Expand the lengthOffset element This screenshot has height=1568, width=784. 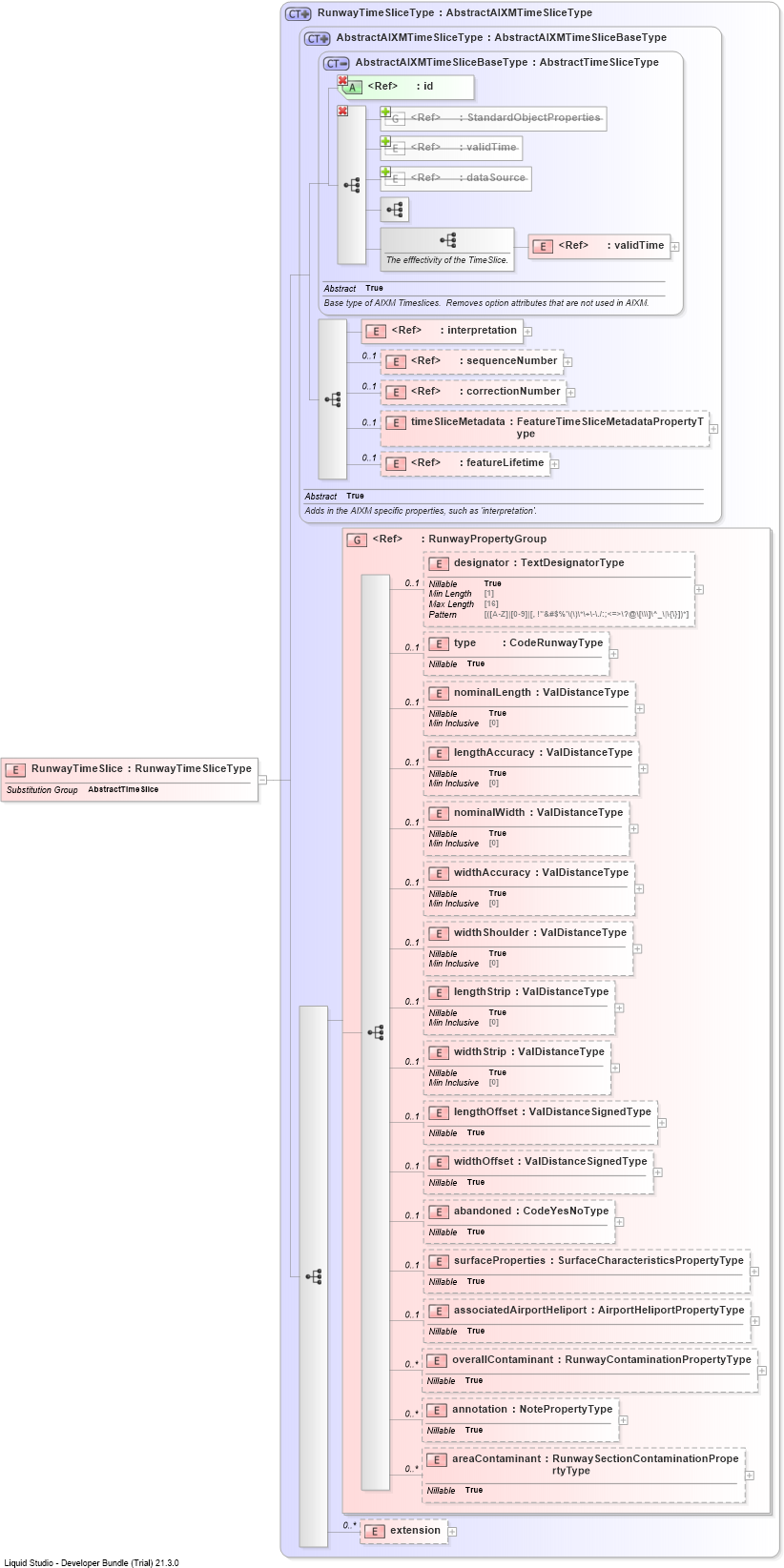662,1123
